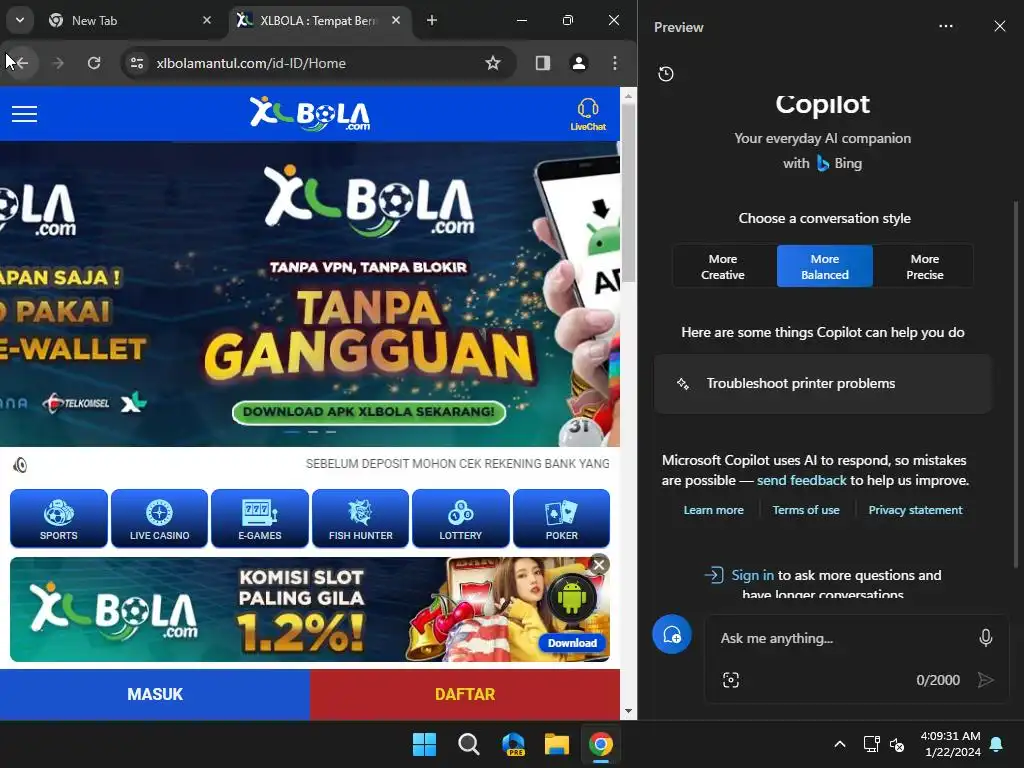This screenshot has height=768, width=1024.
Task: Open the muted volume tray icon
Action: 897,744
